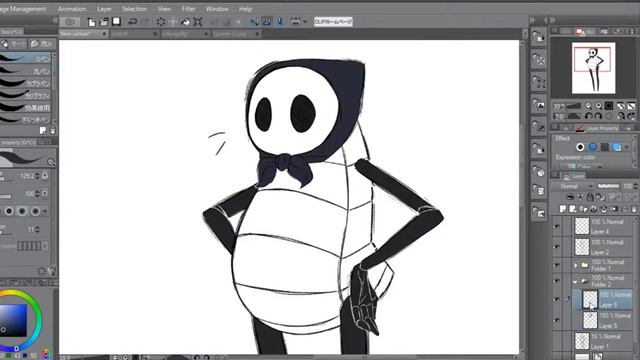Select the Border effect circle icon
640x360 pixels.
pos(580,147)
